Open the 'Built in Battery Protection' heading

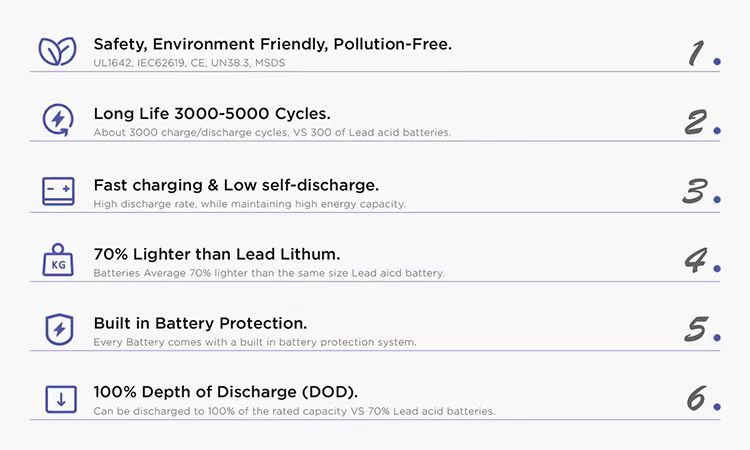click(200, 323)
